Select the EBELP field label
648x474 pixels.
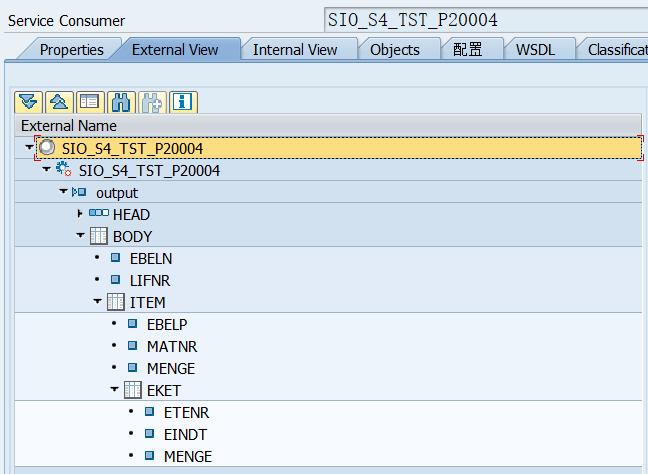pyautogui.click(x=167, y=324)
